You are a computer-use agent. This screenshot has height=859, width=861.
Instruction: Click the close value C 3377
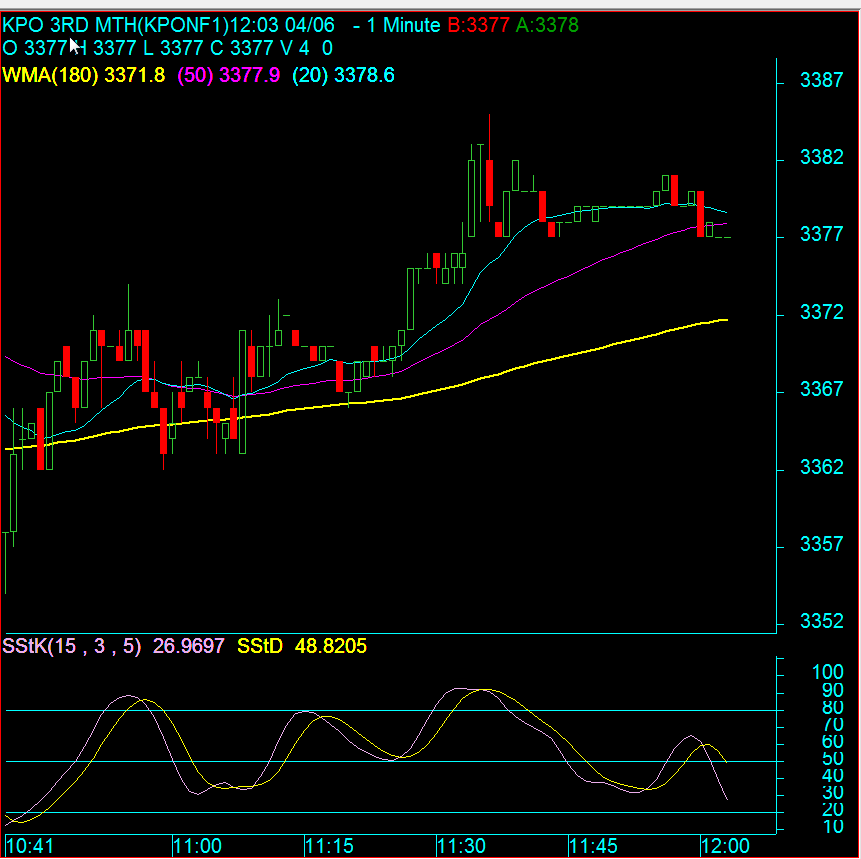pyautogui.click(x=242, y=48)
